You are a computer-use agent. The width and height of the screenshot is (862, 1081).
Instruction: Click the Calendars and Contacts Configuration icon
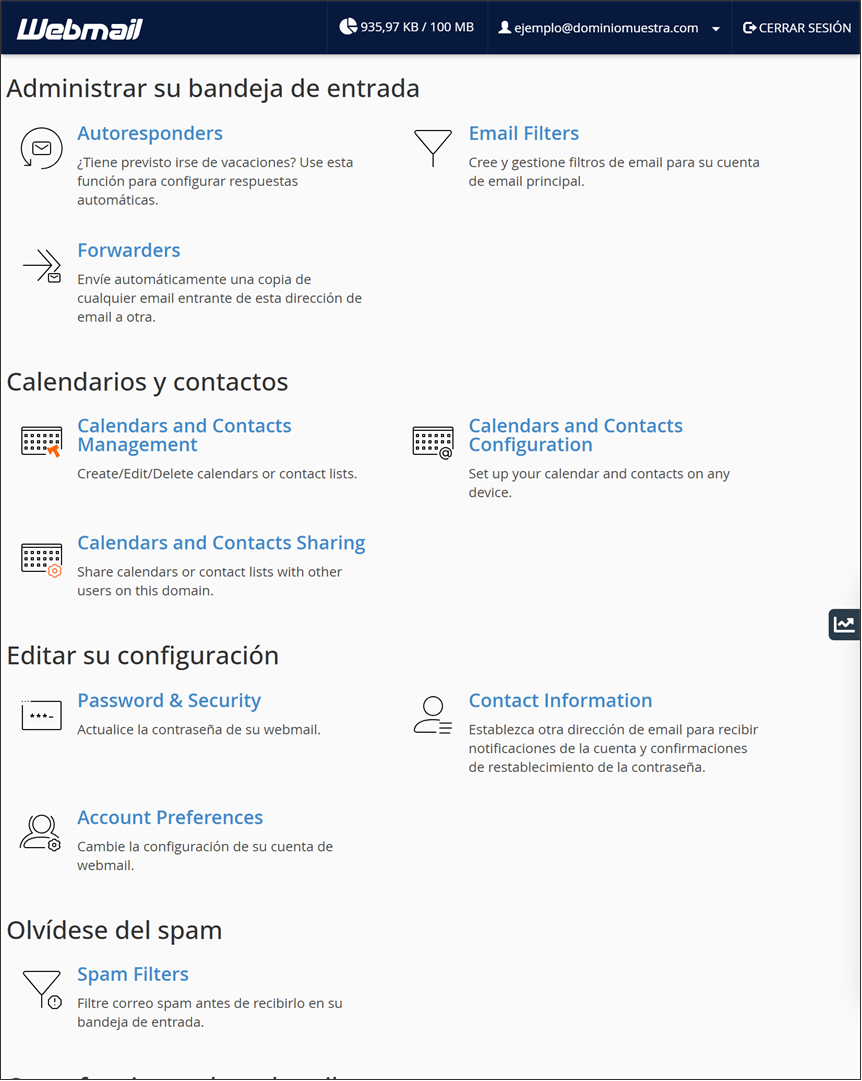click(433, 442)
